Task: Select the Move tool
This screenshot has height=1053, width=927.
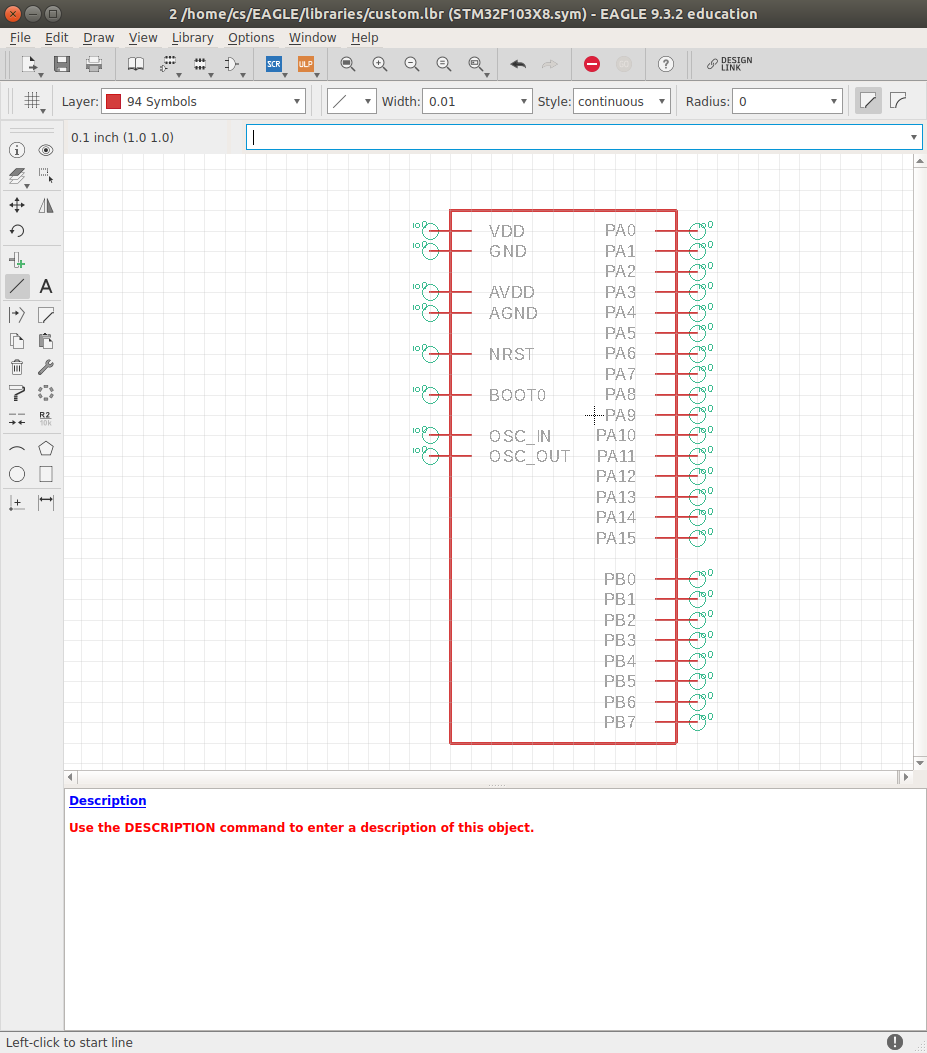Action: [x=17, y=205]
